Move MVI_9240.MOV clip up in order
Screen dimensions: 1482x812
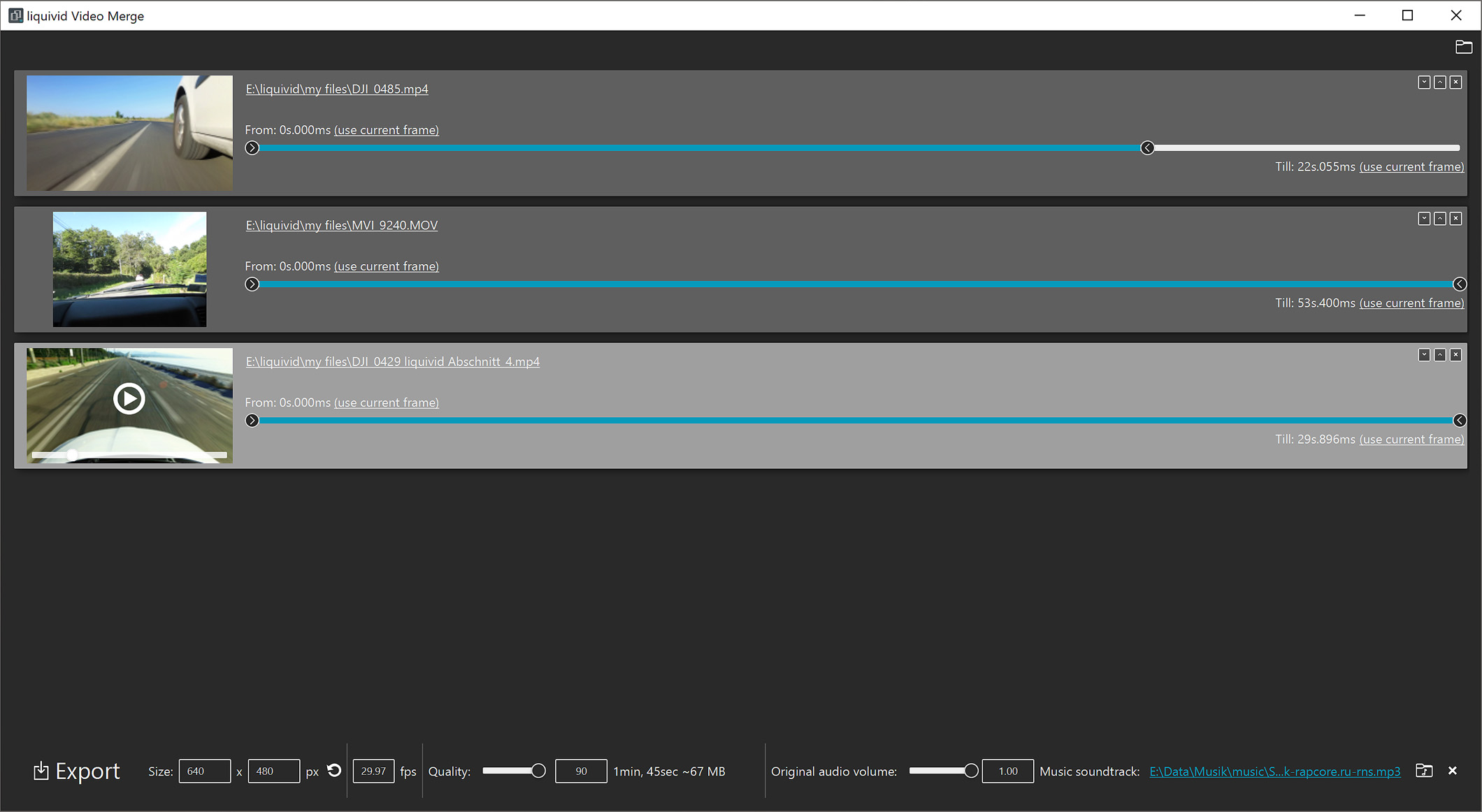[1440, 219]
